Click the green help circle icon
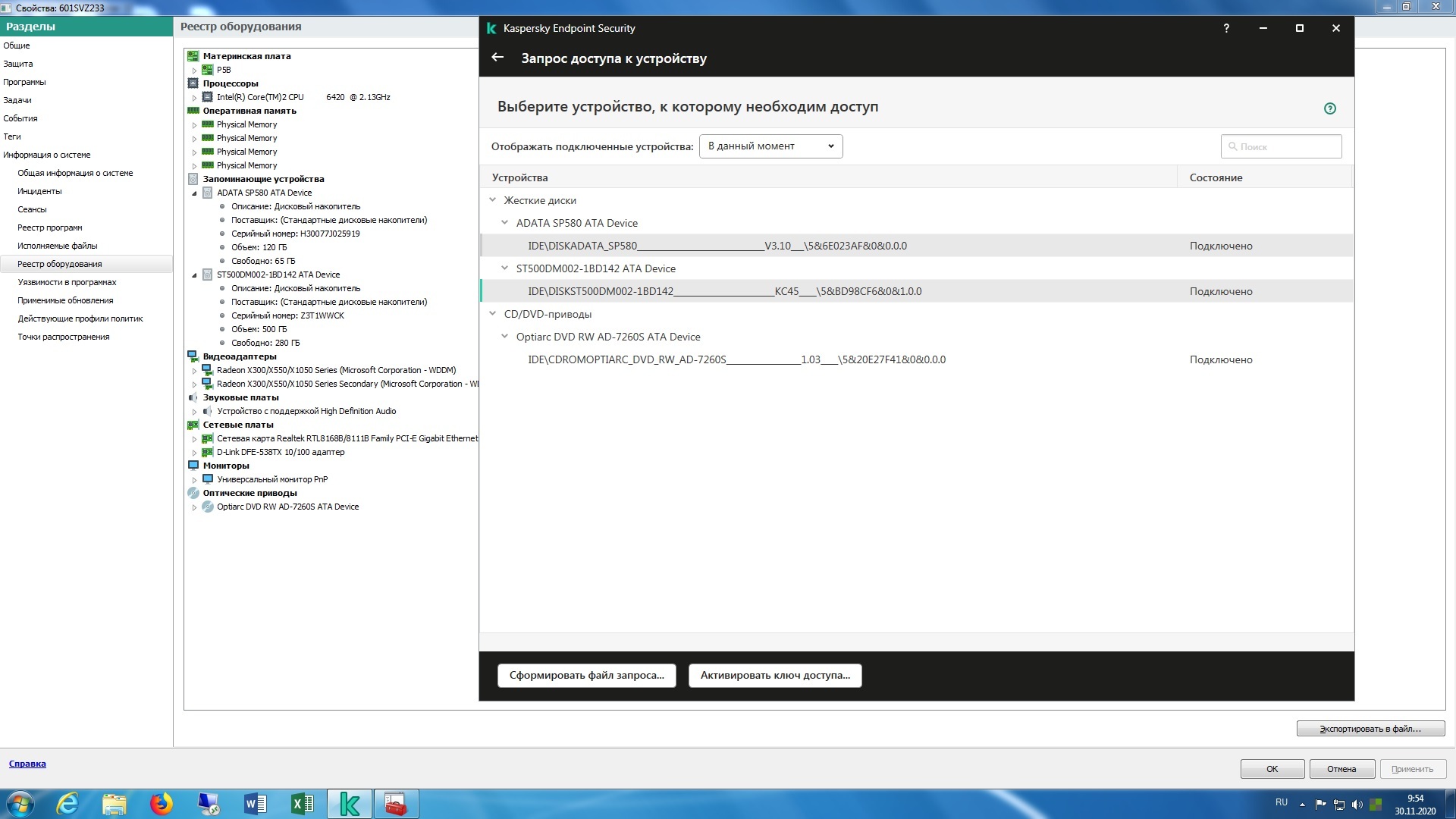The height and width of the screenshot is (819, 1456). (x=1329, y=108)
